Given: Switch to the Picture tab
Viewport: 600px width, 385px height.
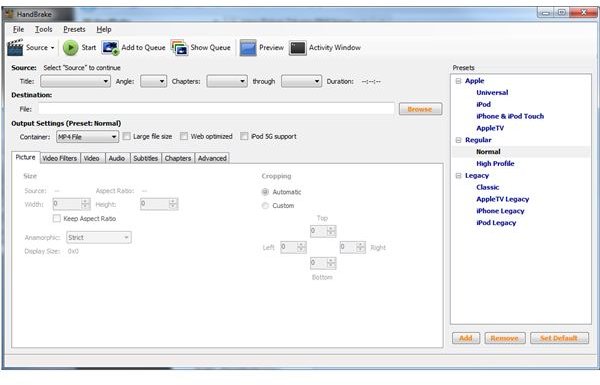Looking at the screenshot, I should coord(26,157).
